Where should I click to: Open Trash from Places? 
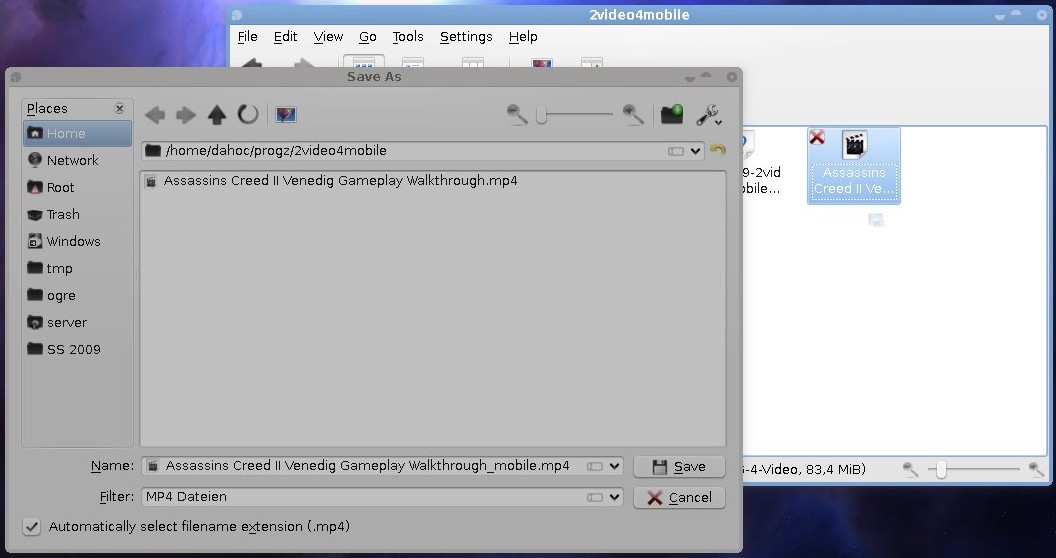[77, 214]
